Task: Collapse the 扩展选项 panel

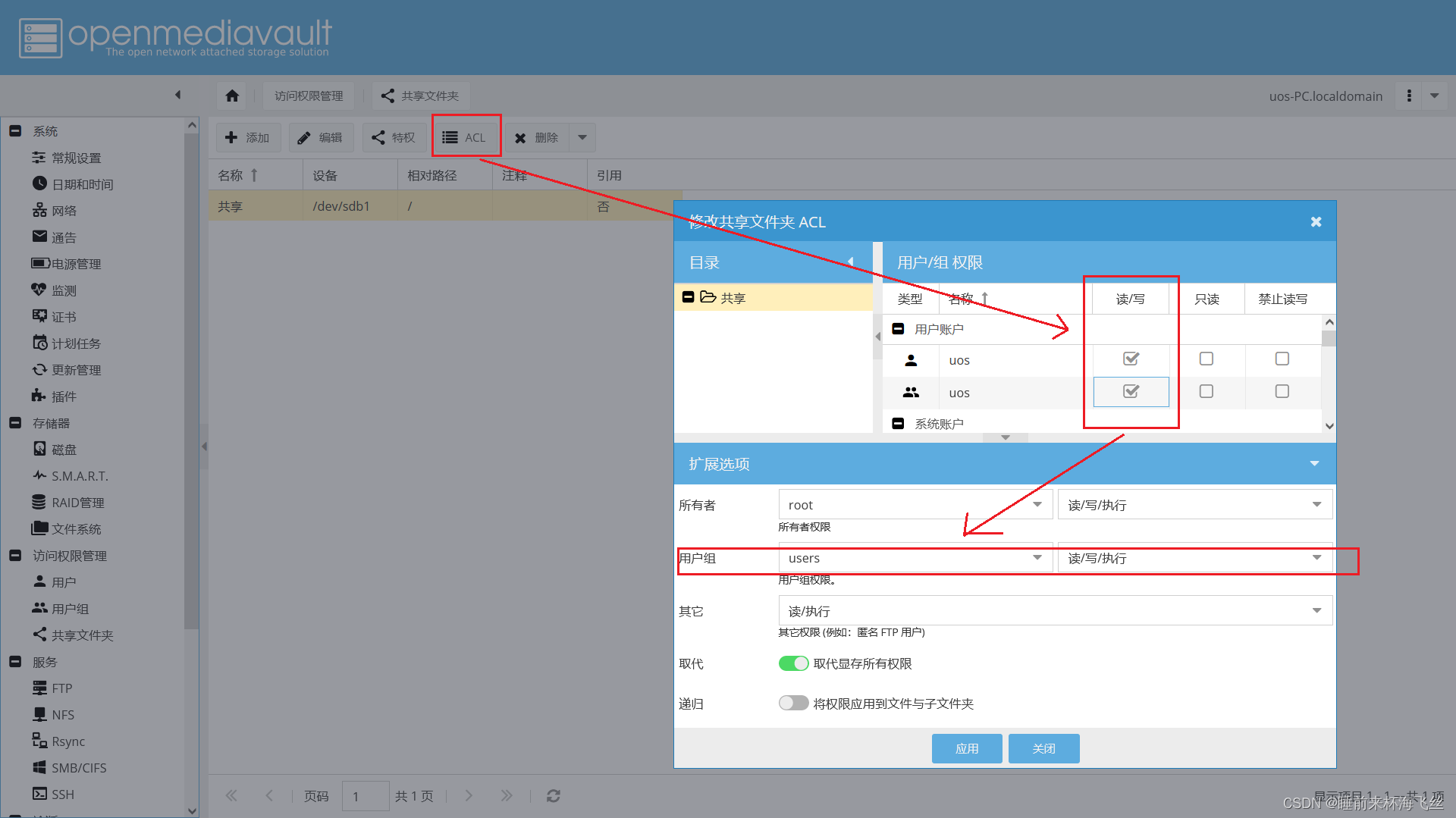Action: click(x=1314, y=464)
